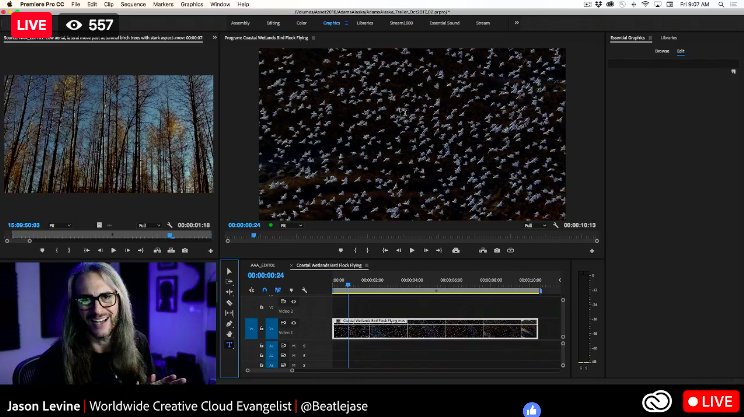
Task: Toggle V1 track targeting button
Action: point(272,328)
